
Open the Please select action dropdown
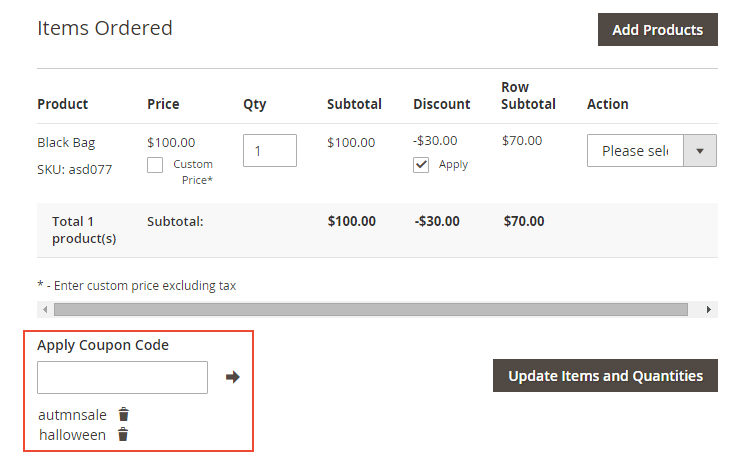652,151
